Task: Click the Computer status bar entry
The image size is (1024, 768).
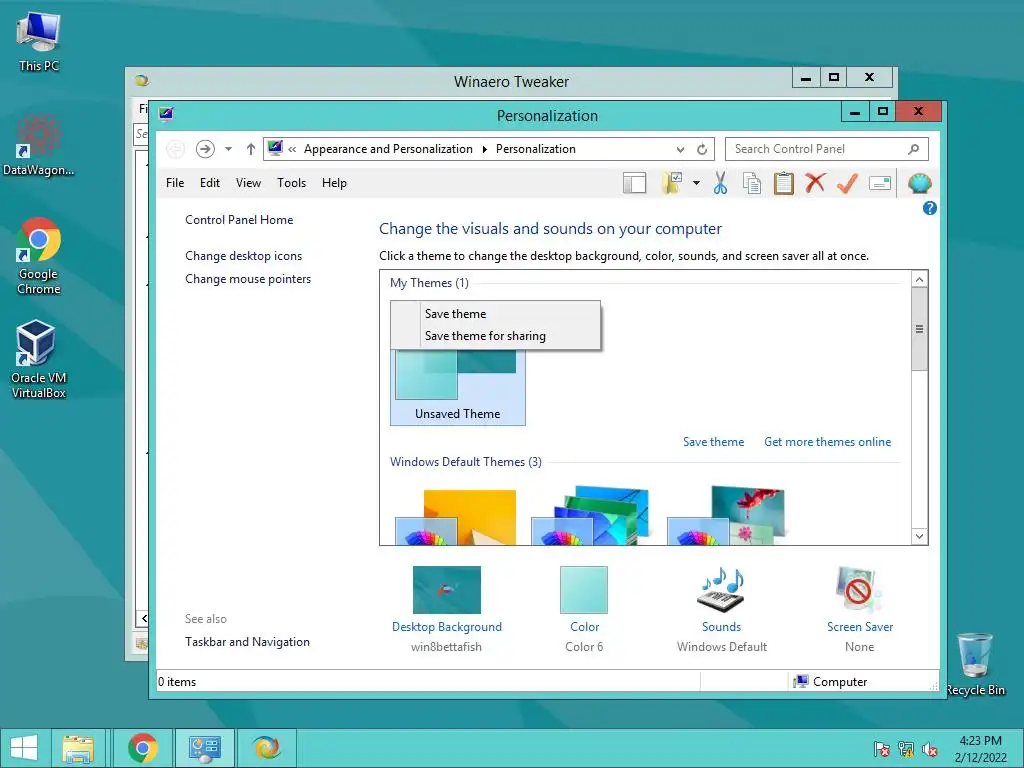Action: [x=831, y=682]
